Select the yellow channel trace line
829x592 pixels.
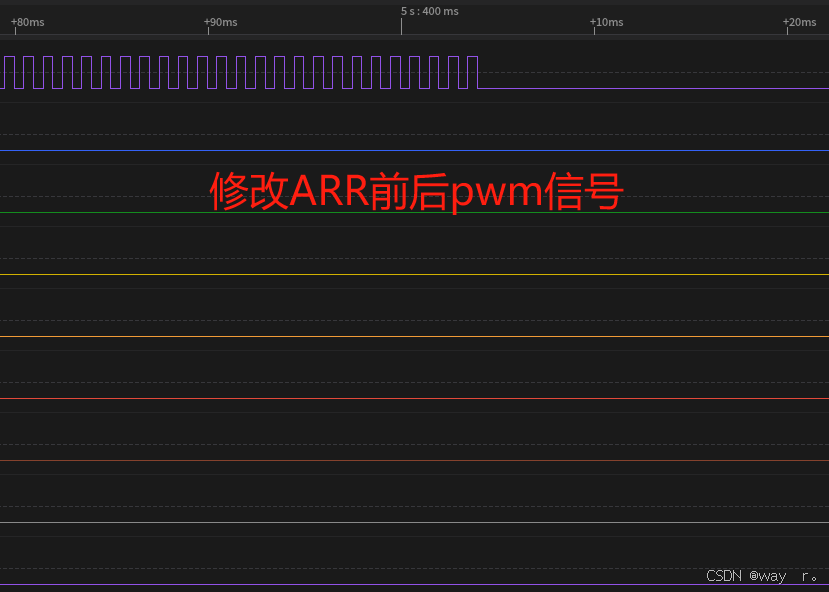pos(400,273)
